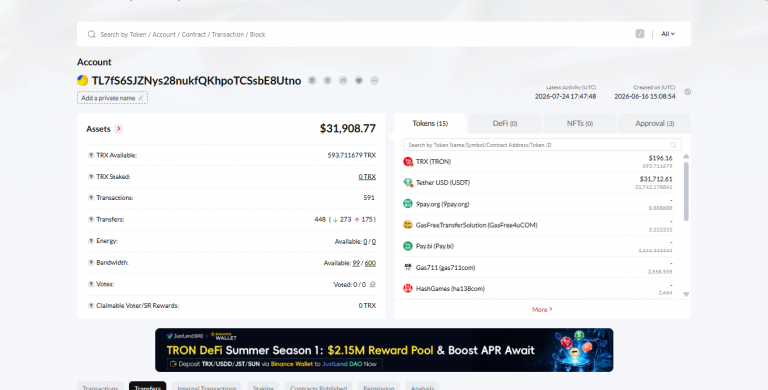Click GasFreeTransferSolution token logo
The width and height of the screenshot is (768, 390).
[408, 225]
